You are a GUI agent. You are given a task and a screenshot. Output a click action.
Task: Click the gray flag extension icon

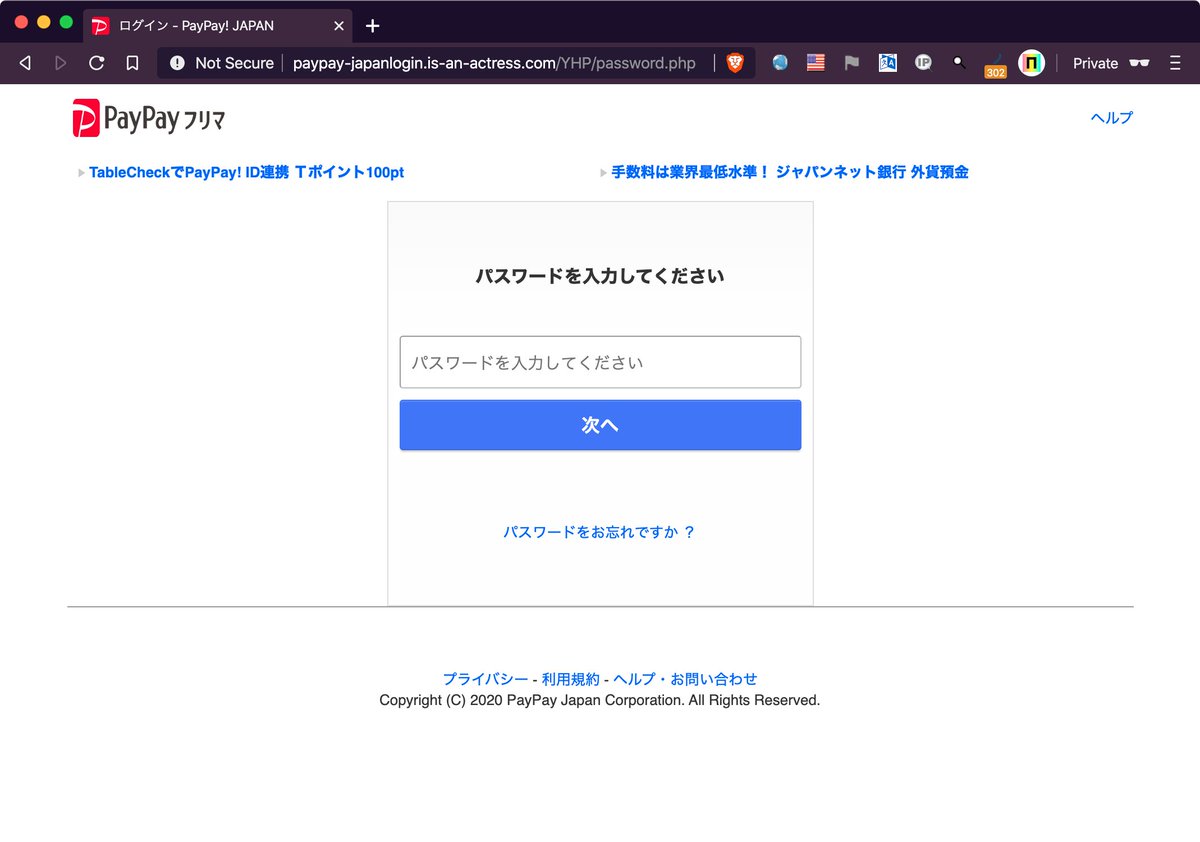click(852, 63)
